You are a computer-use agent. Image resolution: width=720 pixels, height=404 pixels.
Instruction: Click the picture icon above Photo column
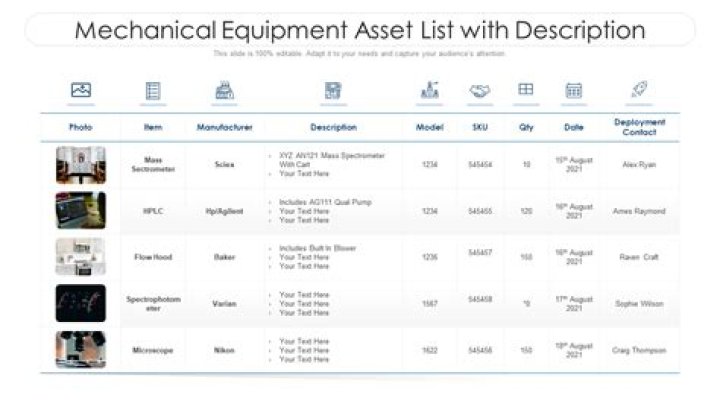(81, 90)
